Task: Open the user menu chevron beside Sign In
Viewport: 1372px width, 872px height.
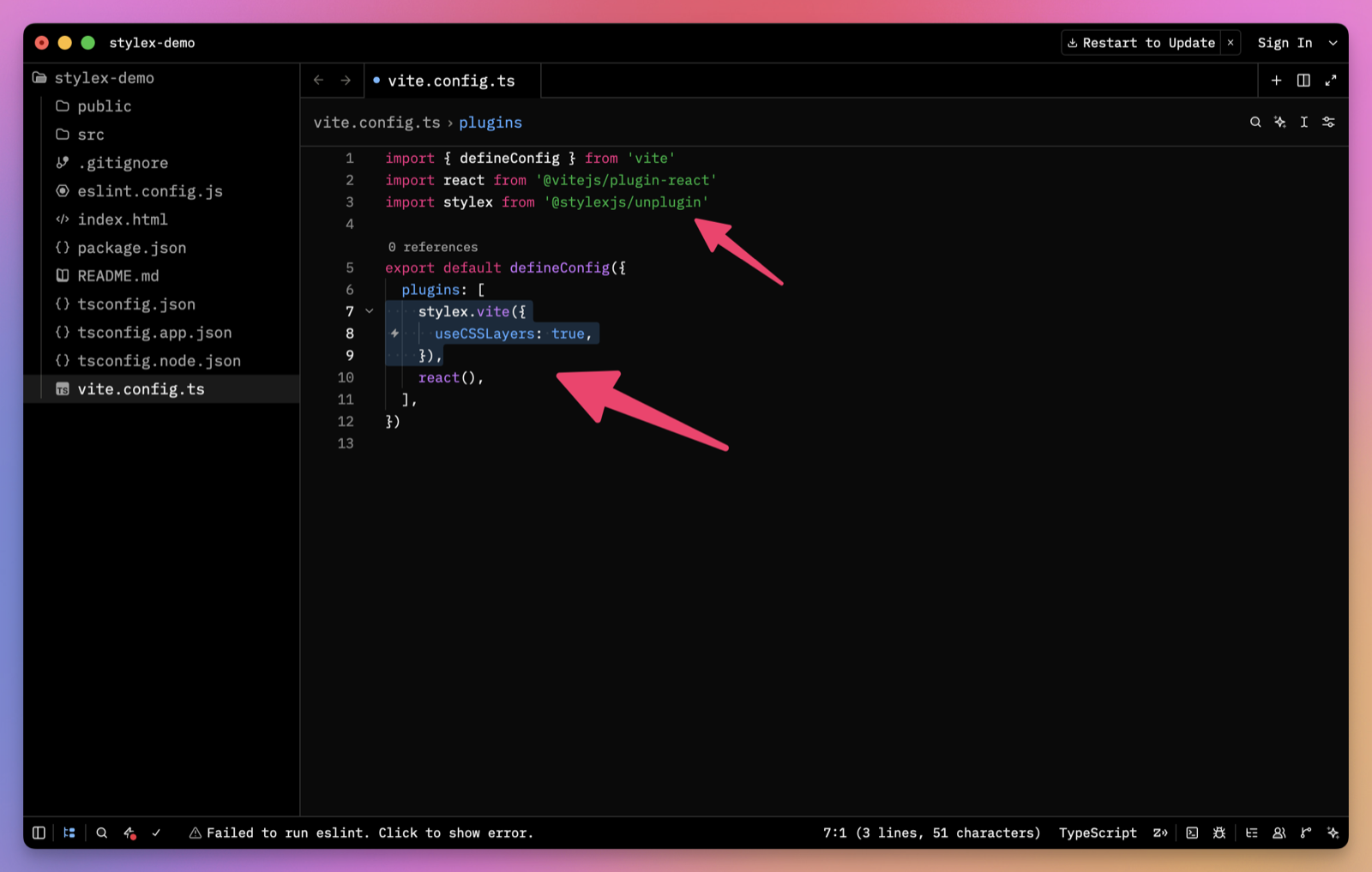Action: [1333, 43]
